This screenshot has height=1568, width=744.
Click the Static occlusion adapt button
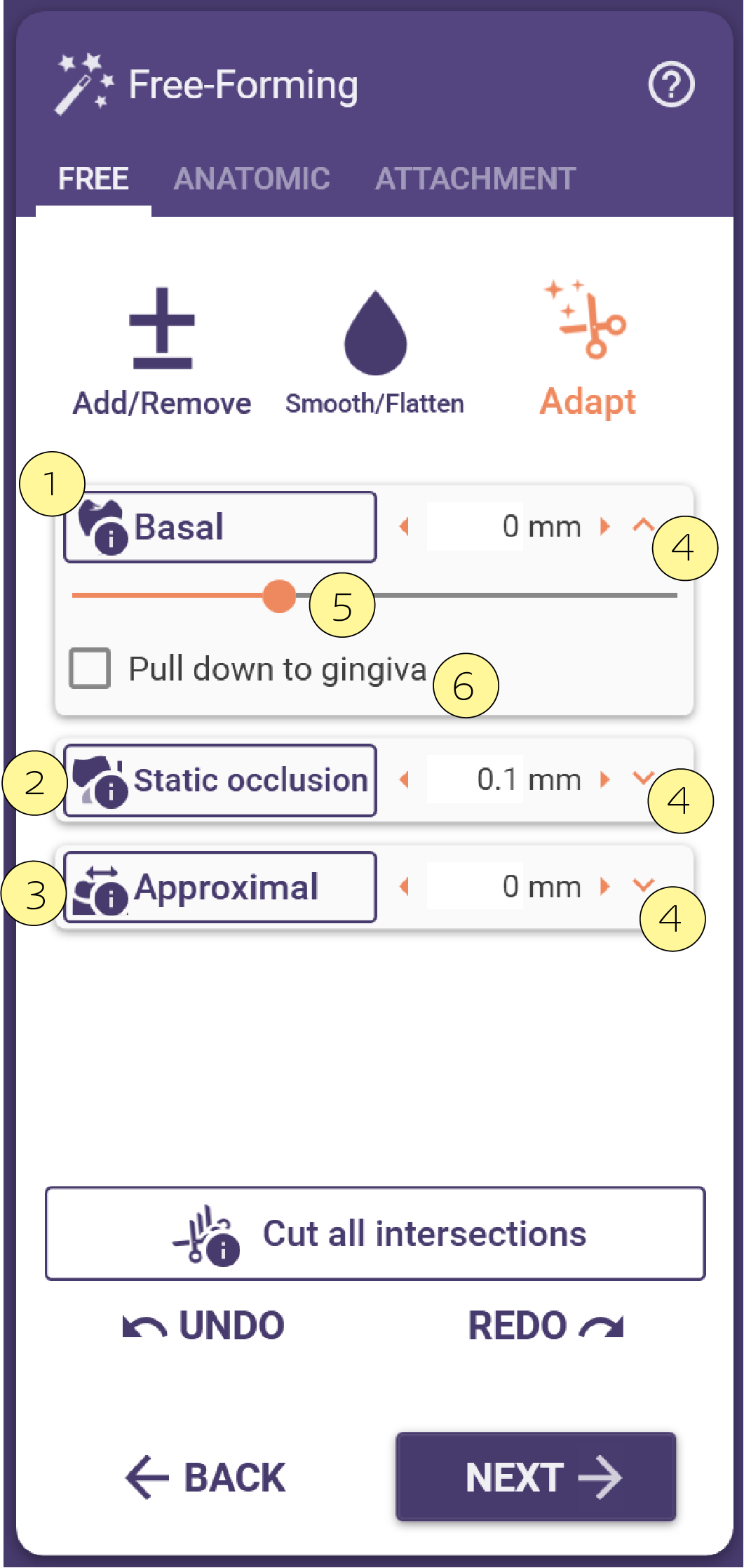point(220,780)
